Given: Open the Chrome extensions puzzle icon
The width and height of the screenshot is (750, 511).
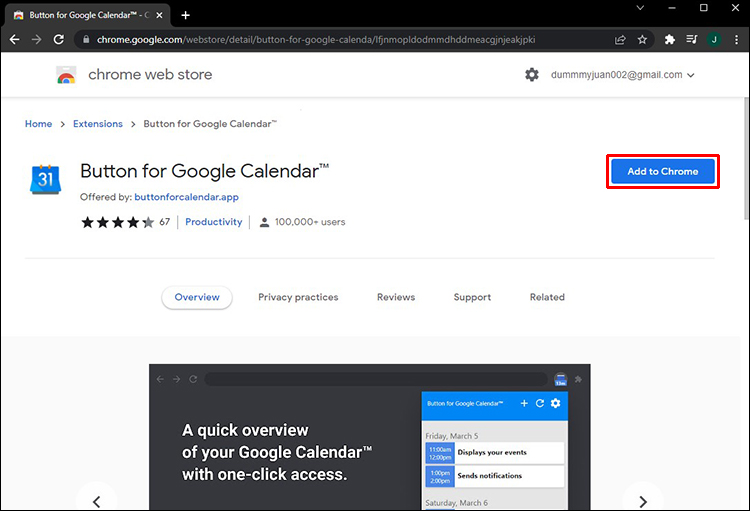Looking at the screenshot, I should click(669, 39).
